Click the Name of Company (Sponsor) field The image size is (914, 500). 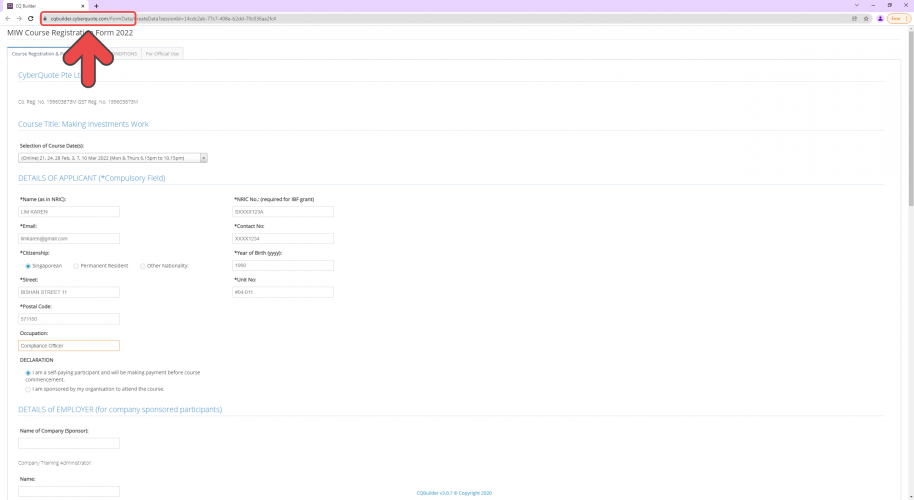[69, 443]
